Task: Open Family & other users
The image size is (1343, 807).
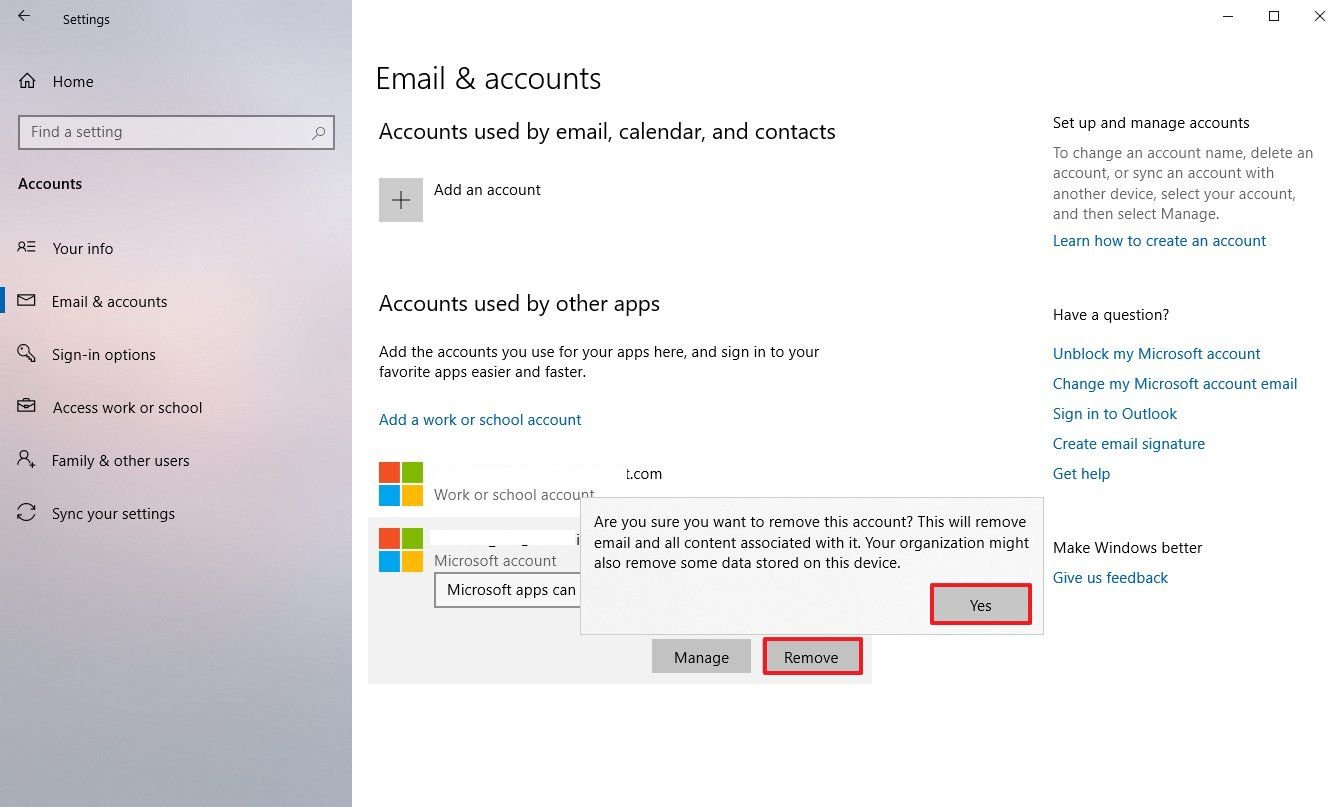Action: click(x=120, y=461)
